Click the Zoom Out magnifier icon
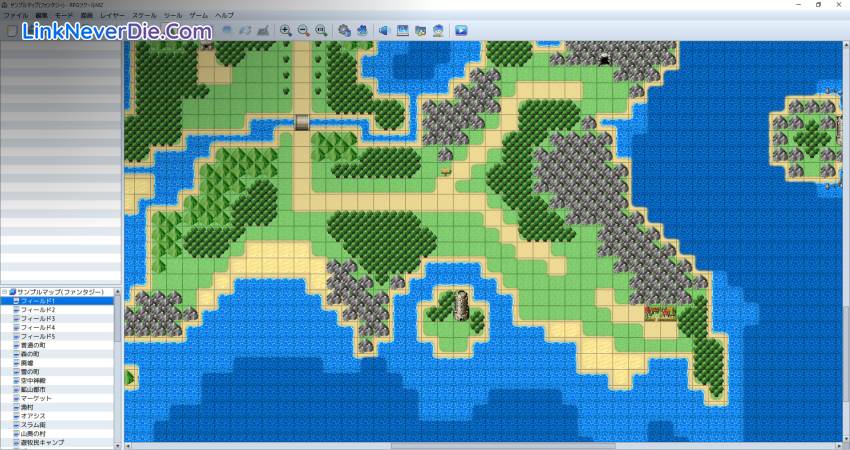Image resolution: width=850 pixels, height=450 pixels. 303,31
